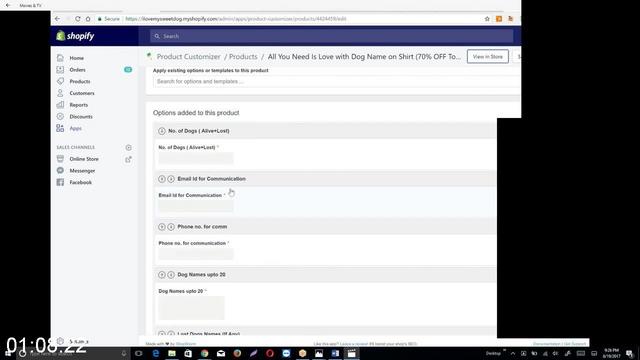640x360 pixels.
Task: Click Products breadcrumb link
Action: (243, 57)
